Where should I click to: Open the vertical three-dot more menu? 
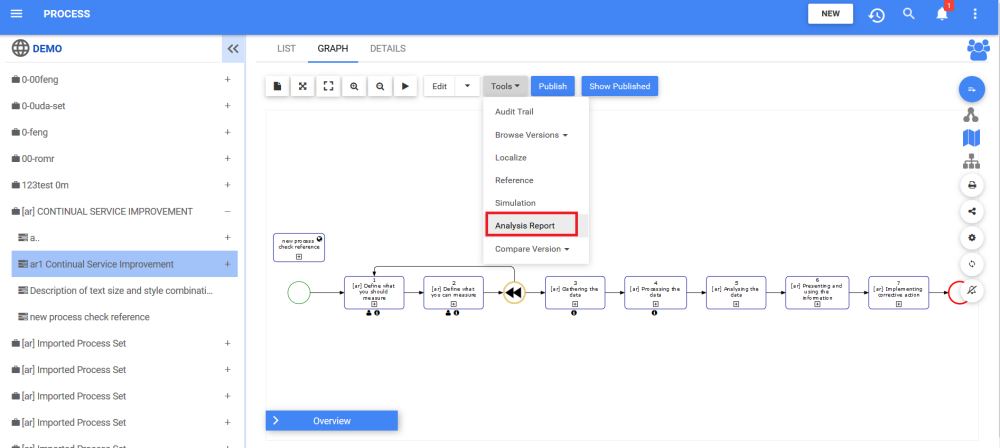coord(974,14)
